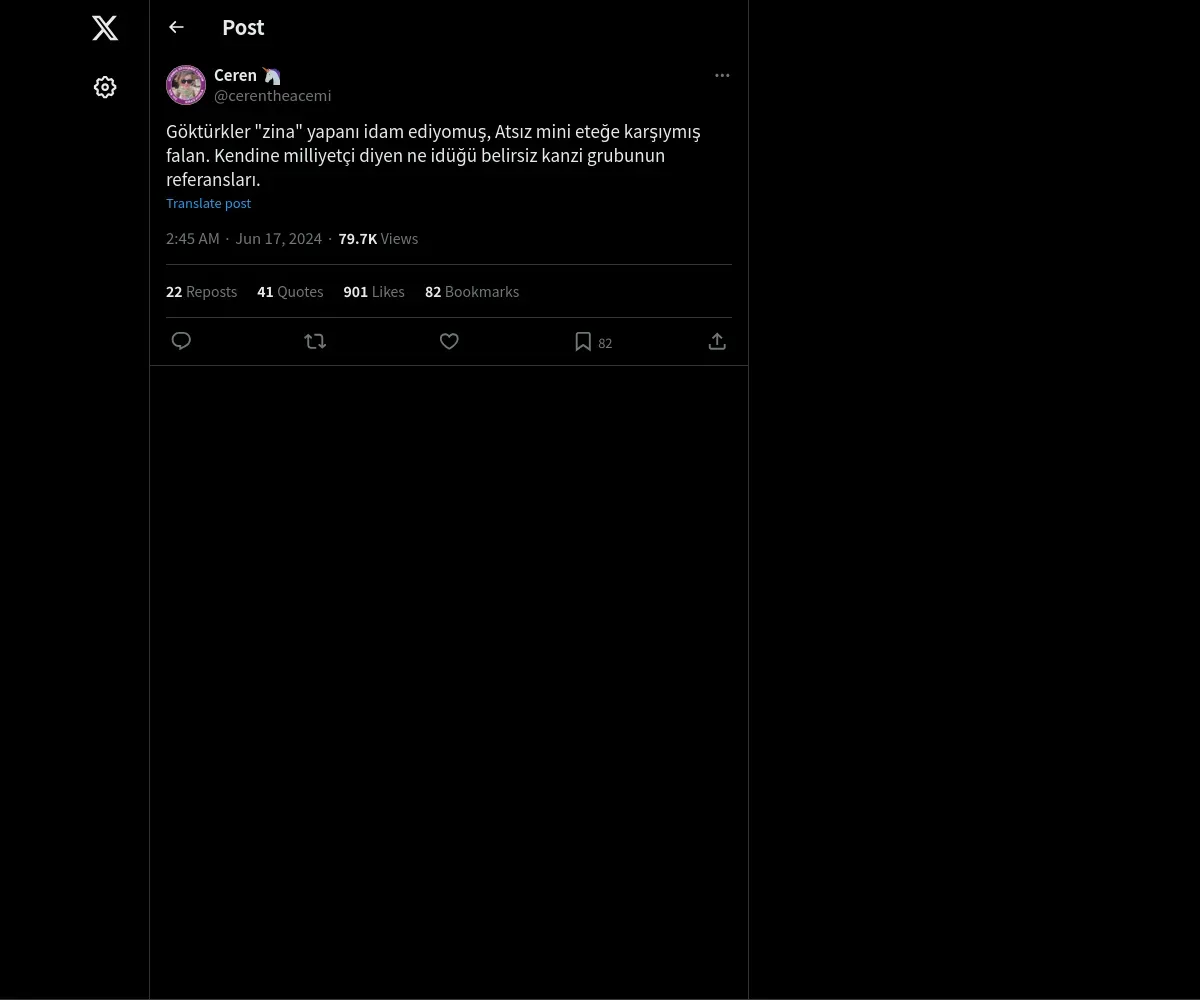View the 22 Reposts list

[x=201, y=292]
